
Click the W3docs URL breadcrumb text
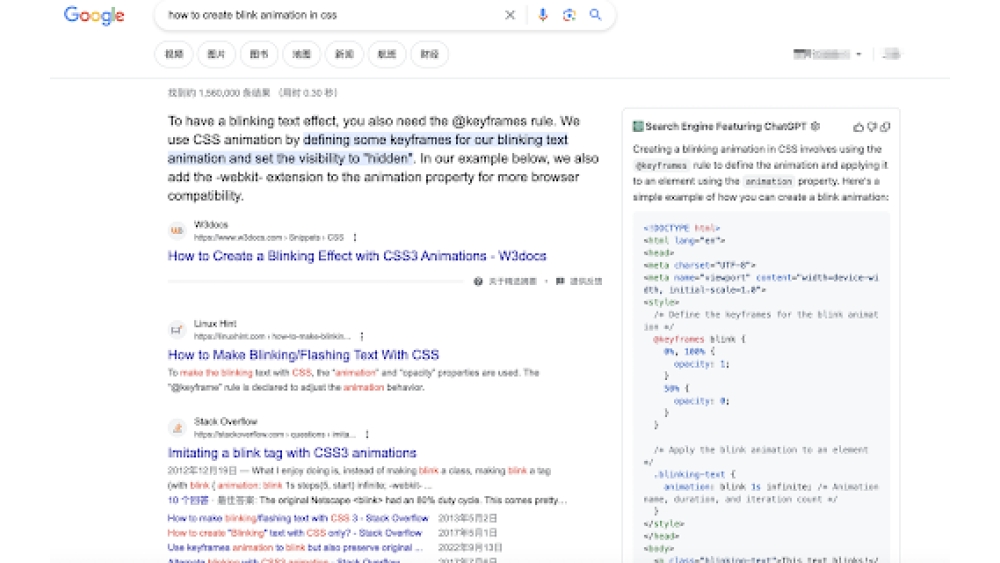(x=268, y=238)
